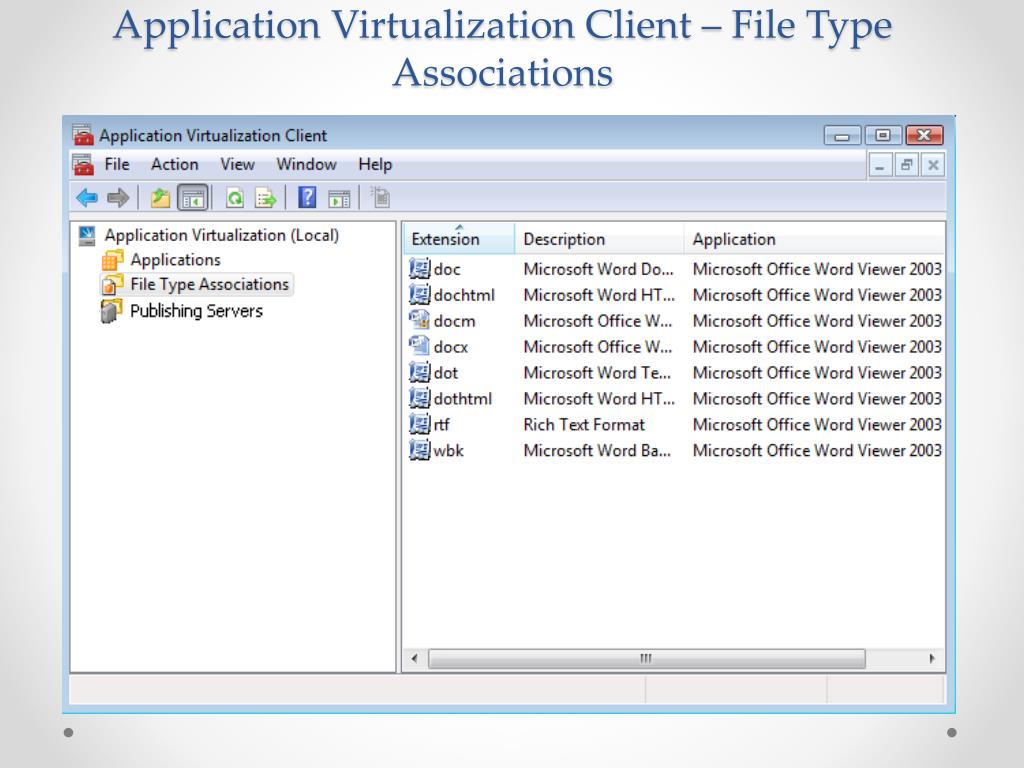The width and height of the screenshot is (1024, 768).
Task: Open the Action menu
Action: pyautogui.click(x=174, y=165)
